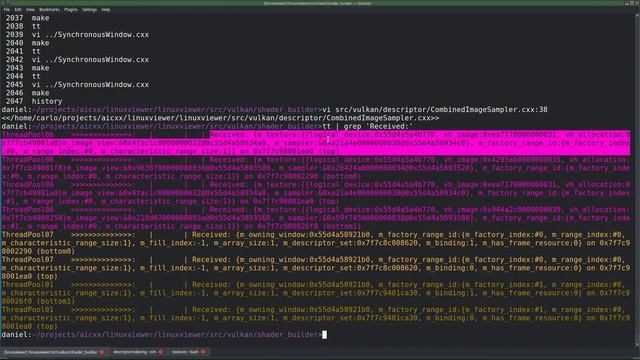Click the history line '2041 tt'

click(x=23, y=51)
